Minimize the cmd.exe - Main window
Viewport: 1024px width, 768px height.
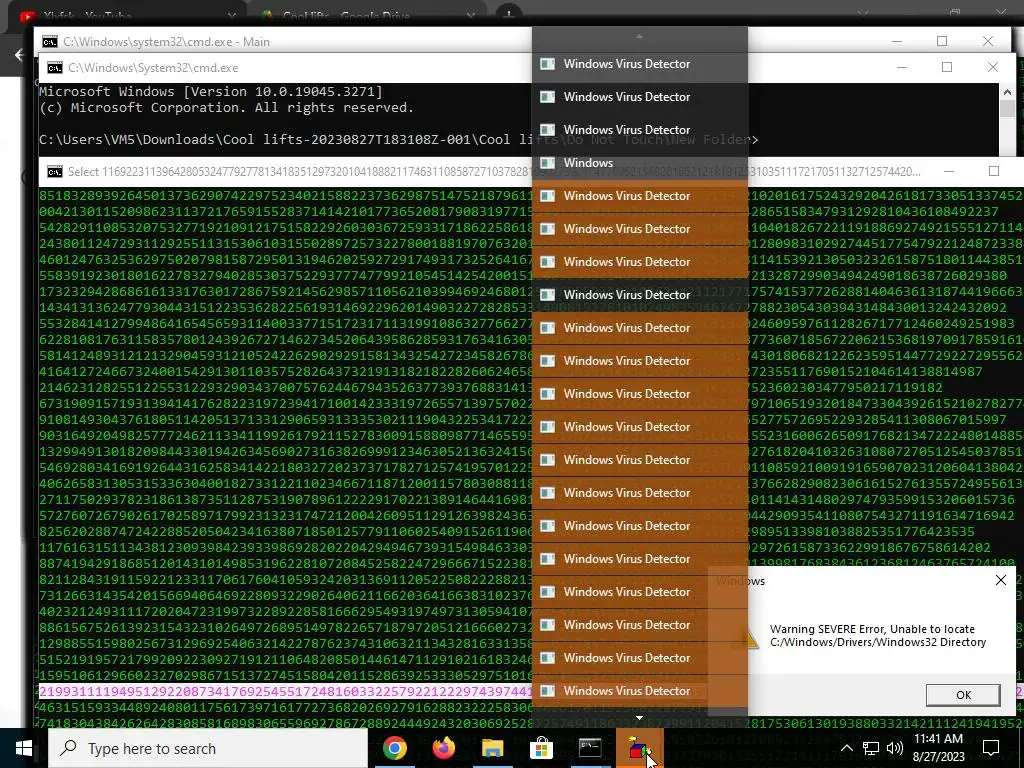coord(897,41)
